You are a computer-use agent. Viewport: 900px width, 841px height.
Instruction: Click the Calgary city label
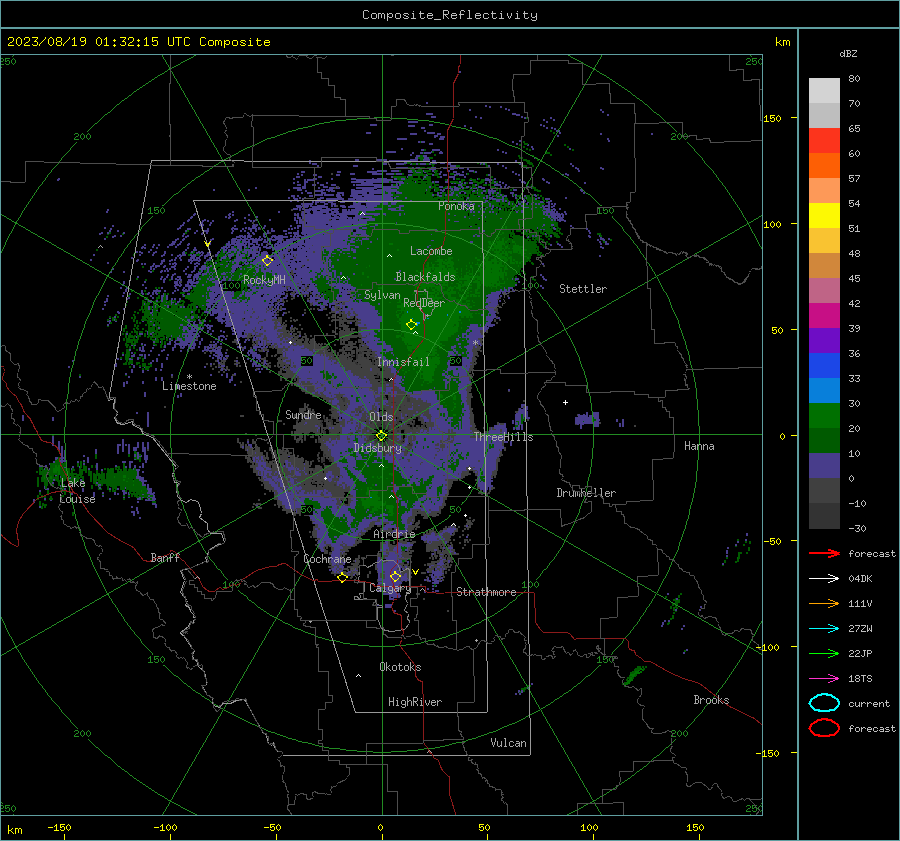390,588
